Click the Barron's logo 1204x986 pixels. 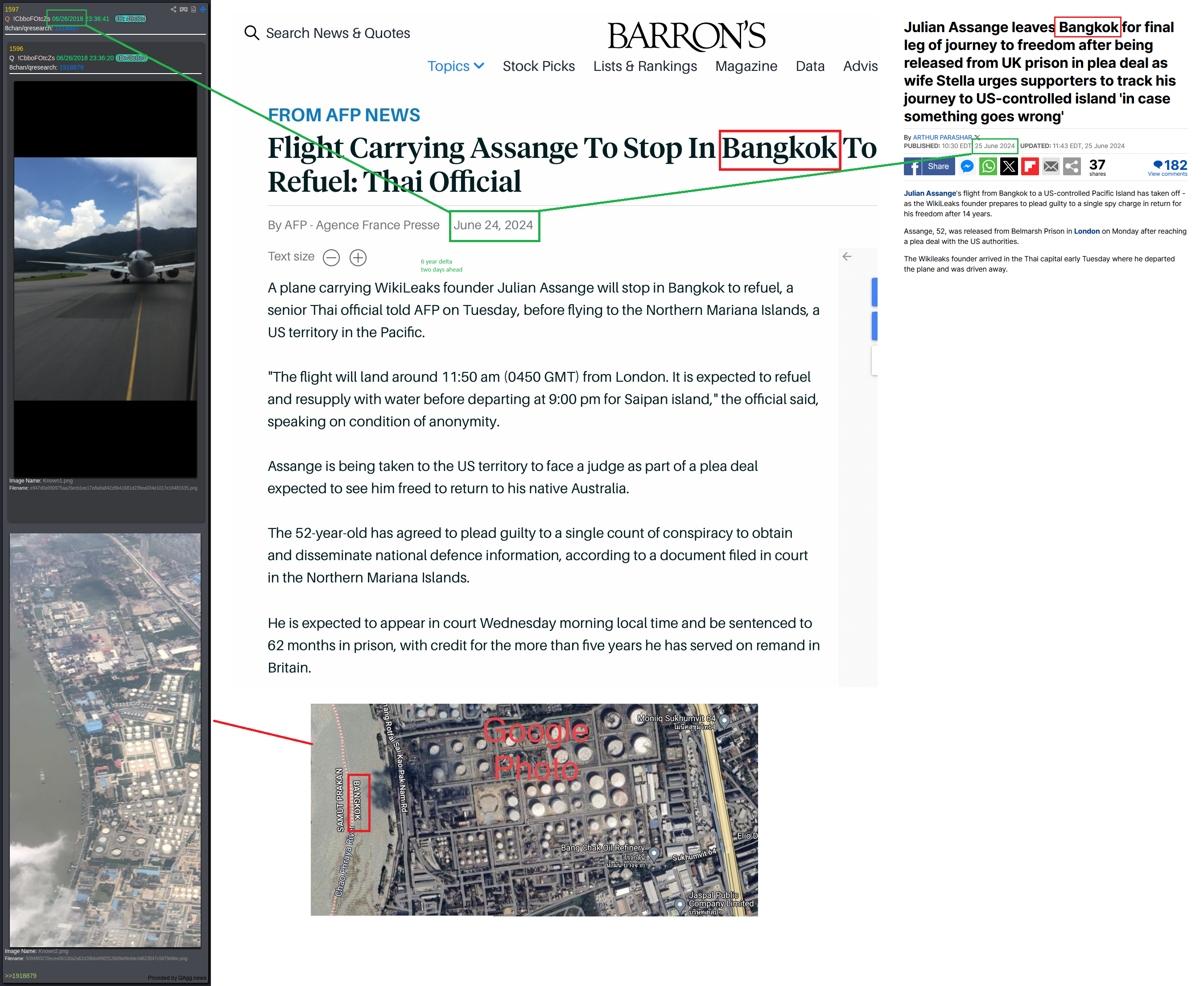(x=686, y=36)
